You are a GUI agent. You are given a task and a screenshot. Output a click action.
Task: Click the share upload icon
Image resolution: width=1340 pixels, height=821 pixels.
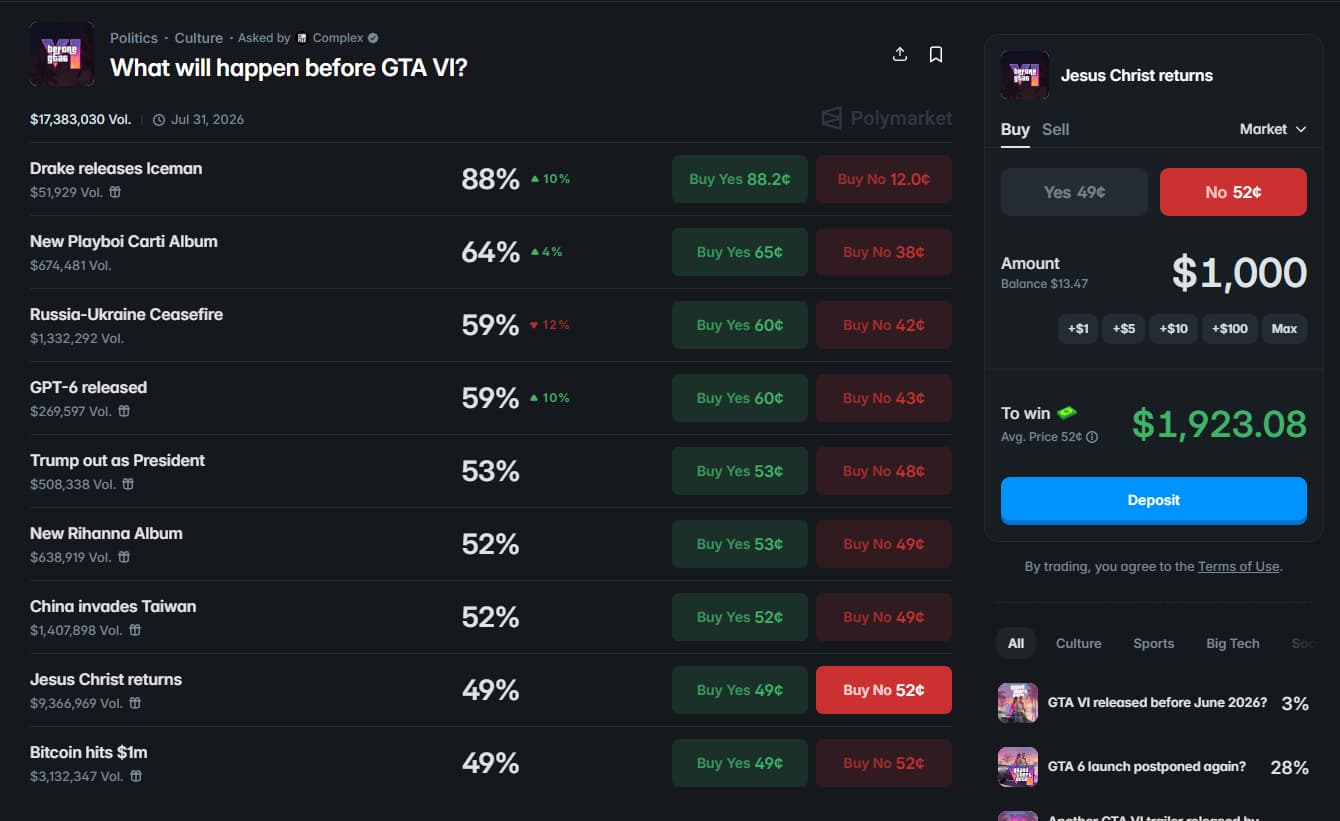(x=900, y=54)
